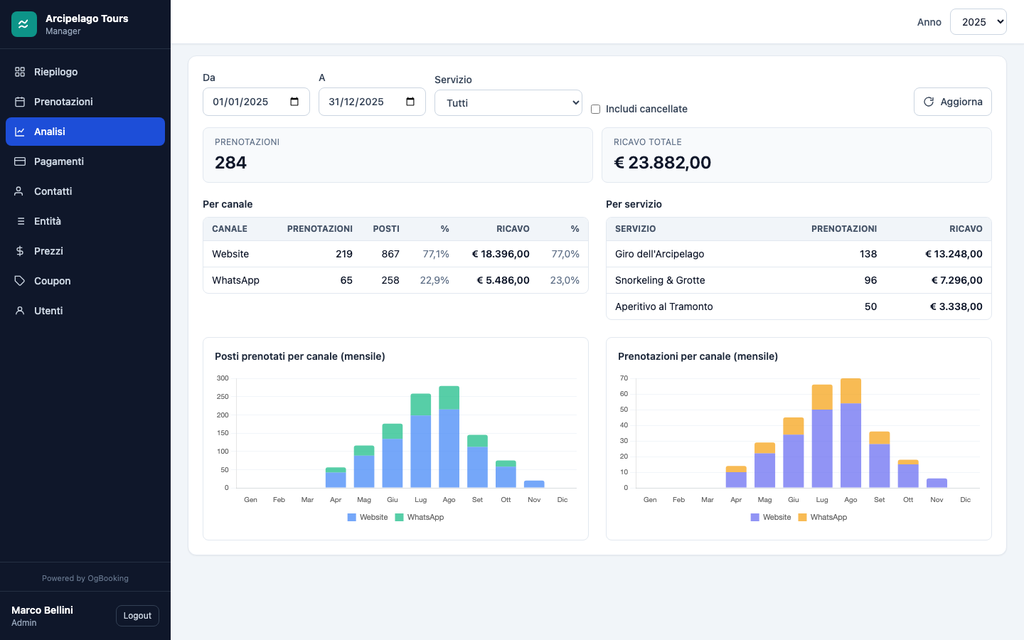
Task: Enable the Includi cancellate checkbox
Action: point(596,109)
